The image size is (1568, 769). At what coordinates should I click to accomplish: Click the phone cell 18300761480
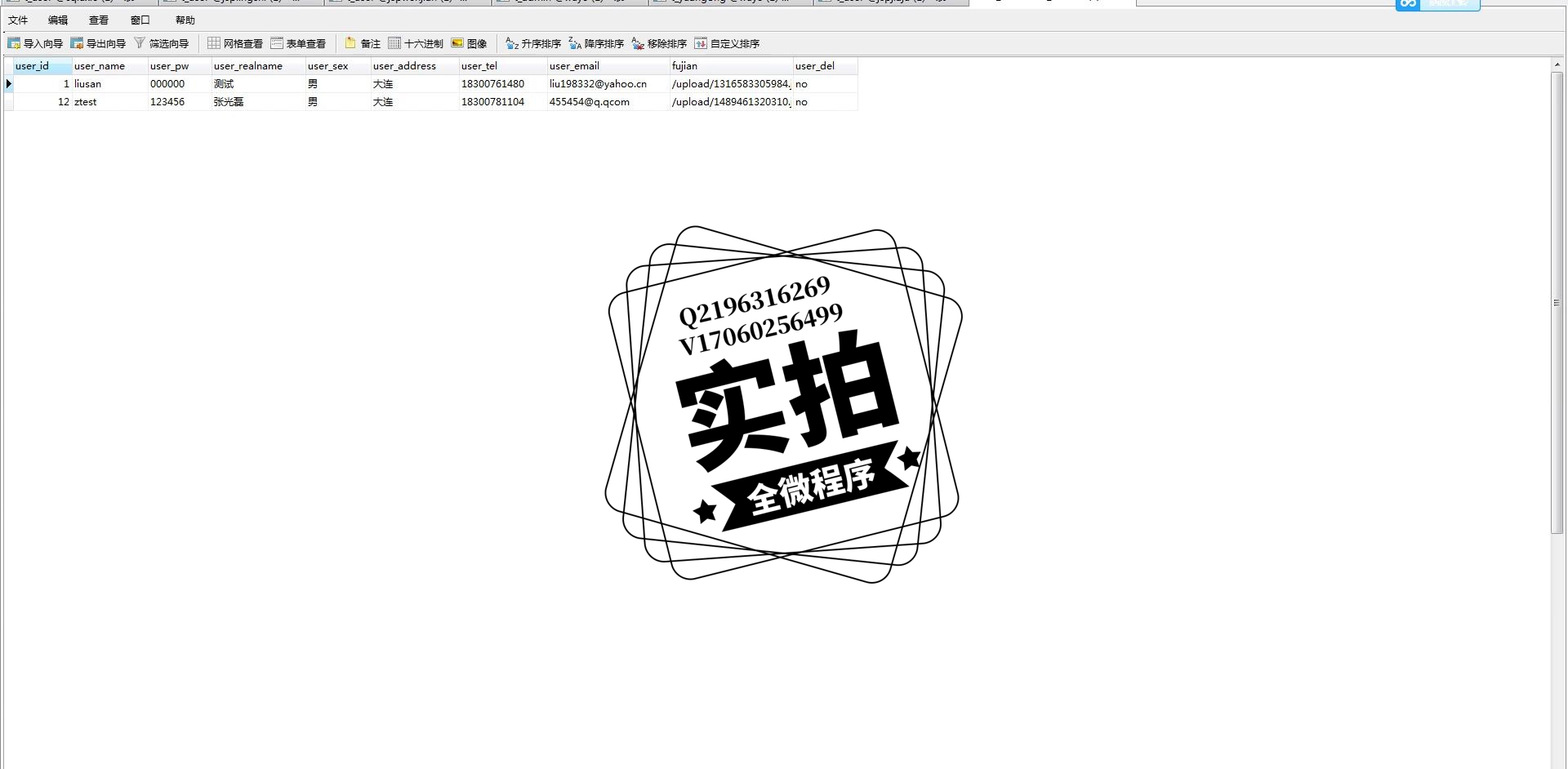(503, 84)
